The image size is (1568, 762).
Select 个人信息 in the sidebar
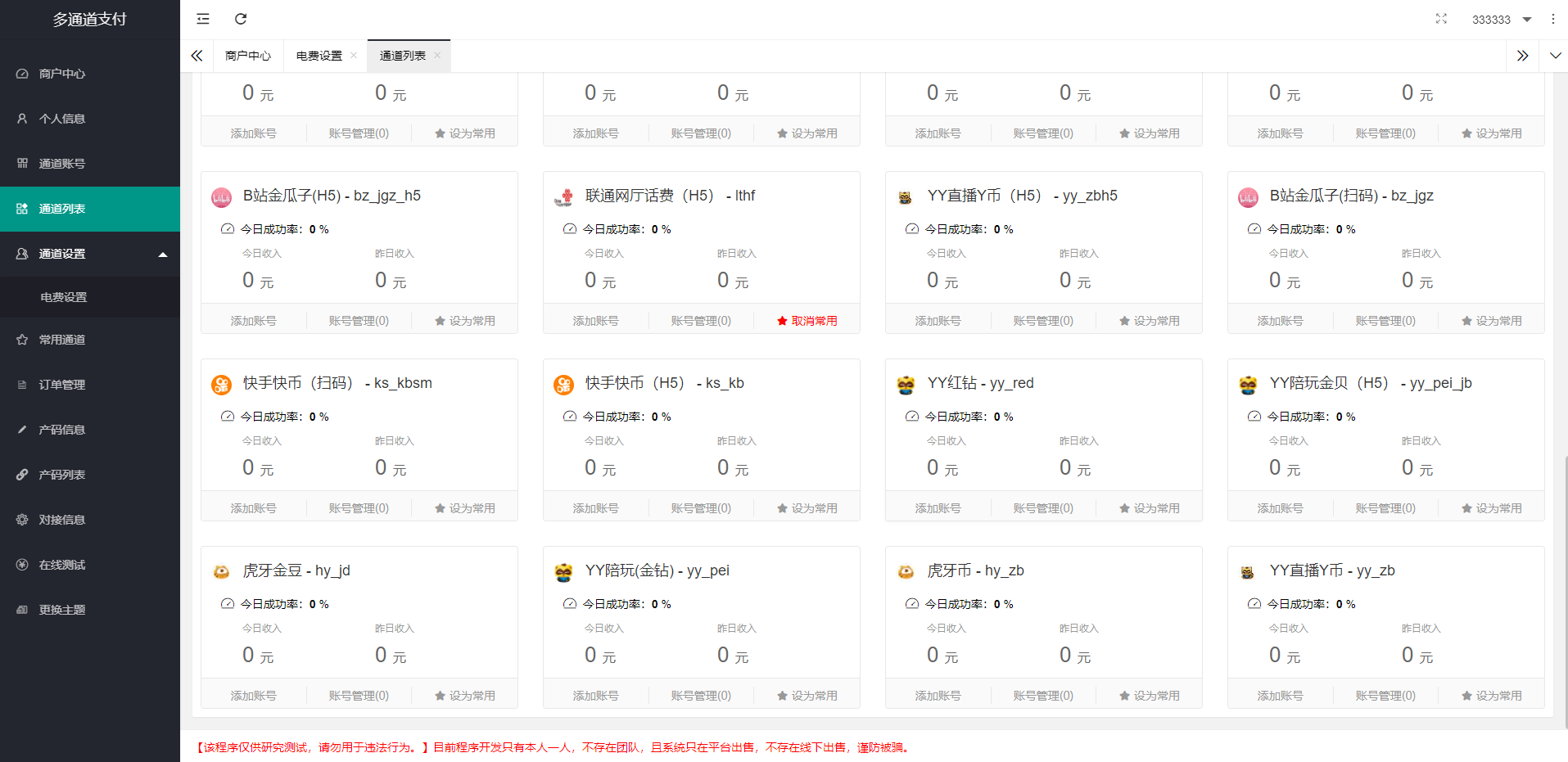tap(60, 118)
